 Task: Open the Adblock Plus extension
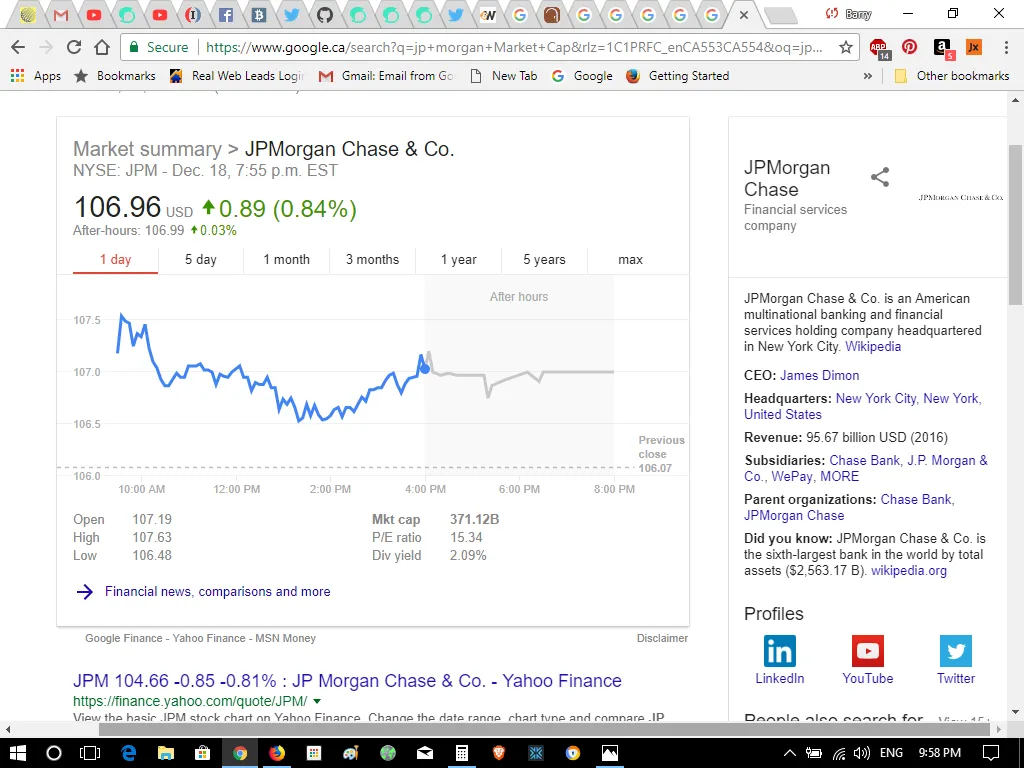pos(880,48)
